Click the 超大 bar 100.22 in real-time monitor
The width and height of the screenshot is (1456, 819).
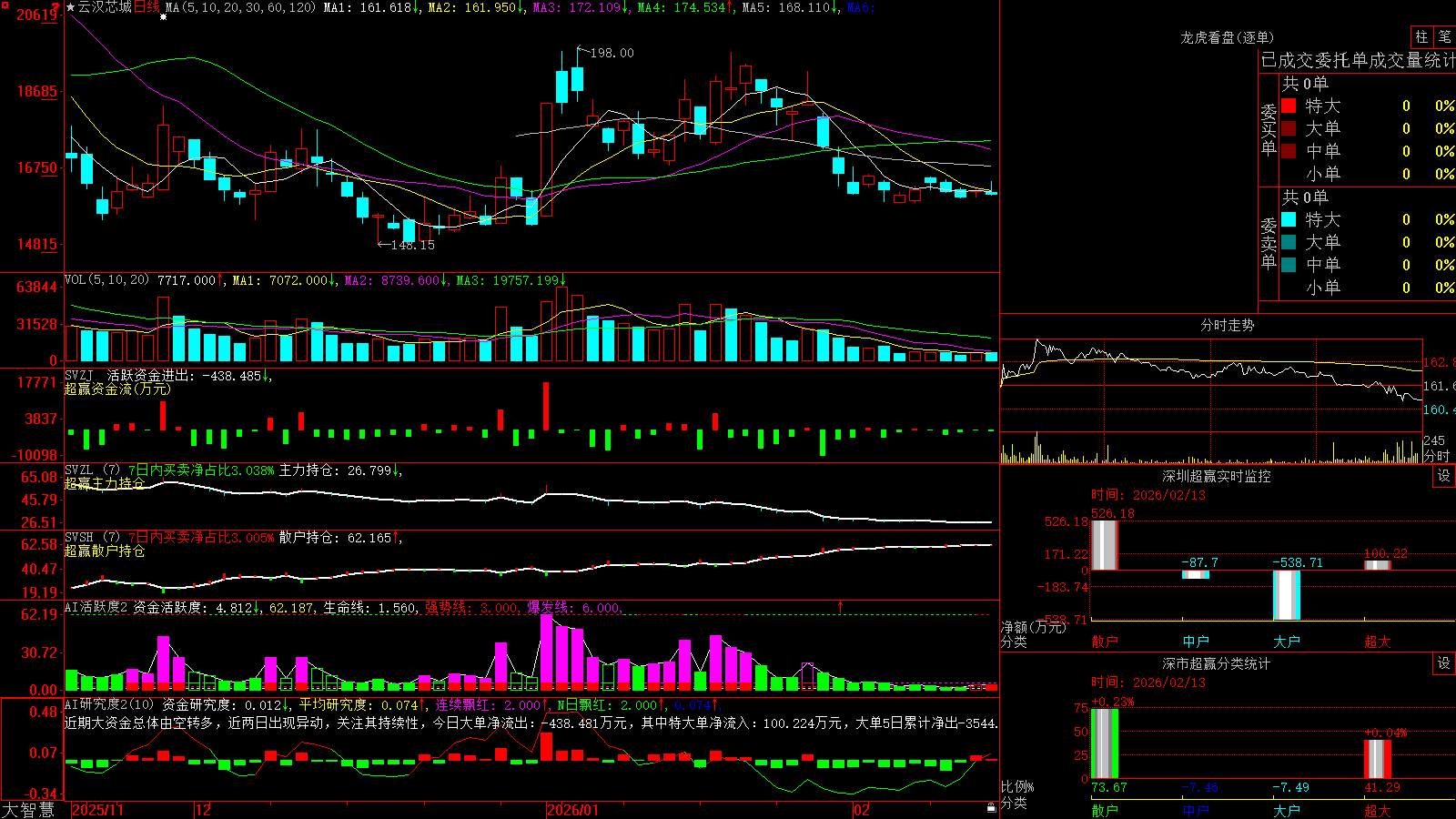[1377, 565]
